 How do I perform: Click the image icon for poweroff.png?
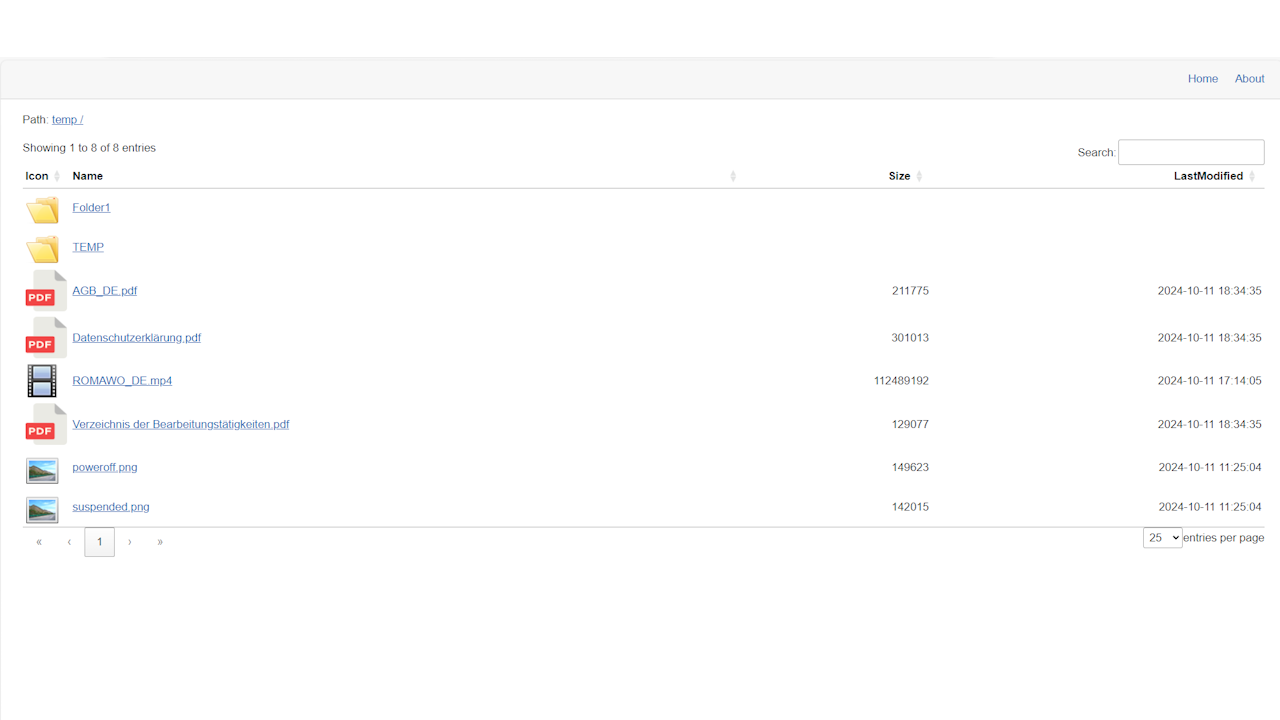pos(42,469)
